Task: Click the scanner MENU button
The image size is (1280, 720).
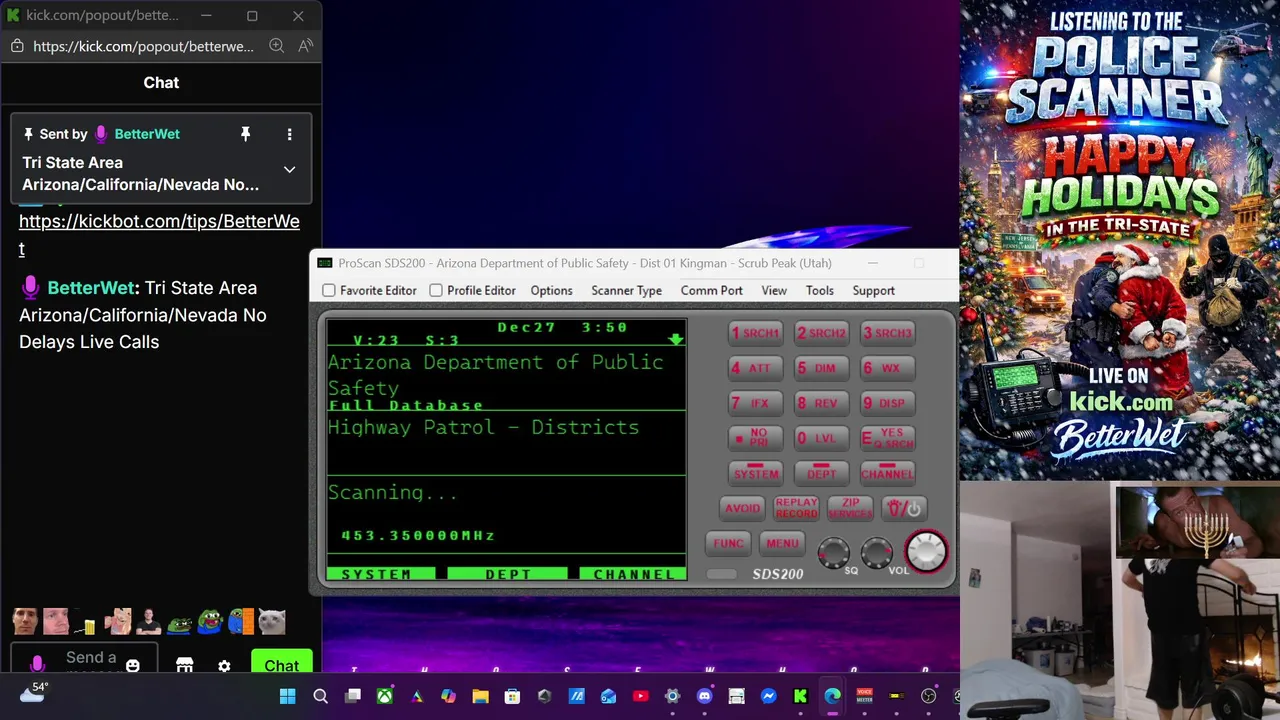Action: [782, 543]
